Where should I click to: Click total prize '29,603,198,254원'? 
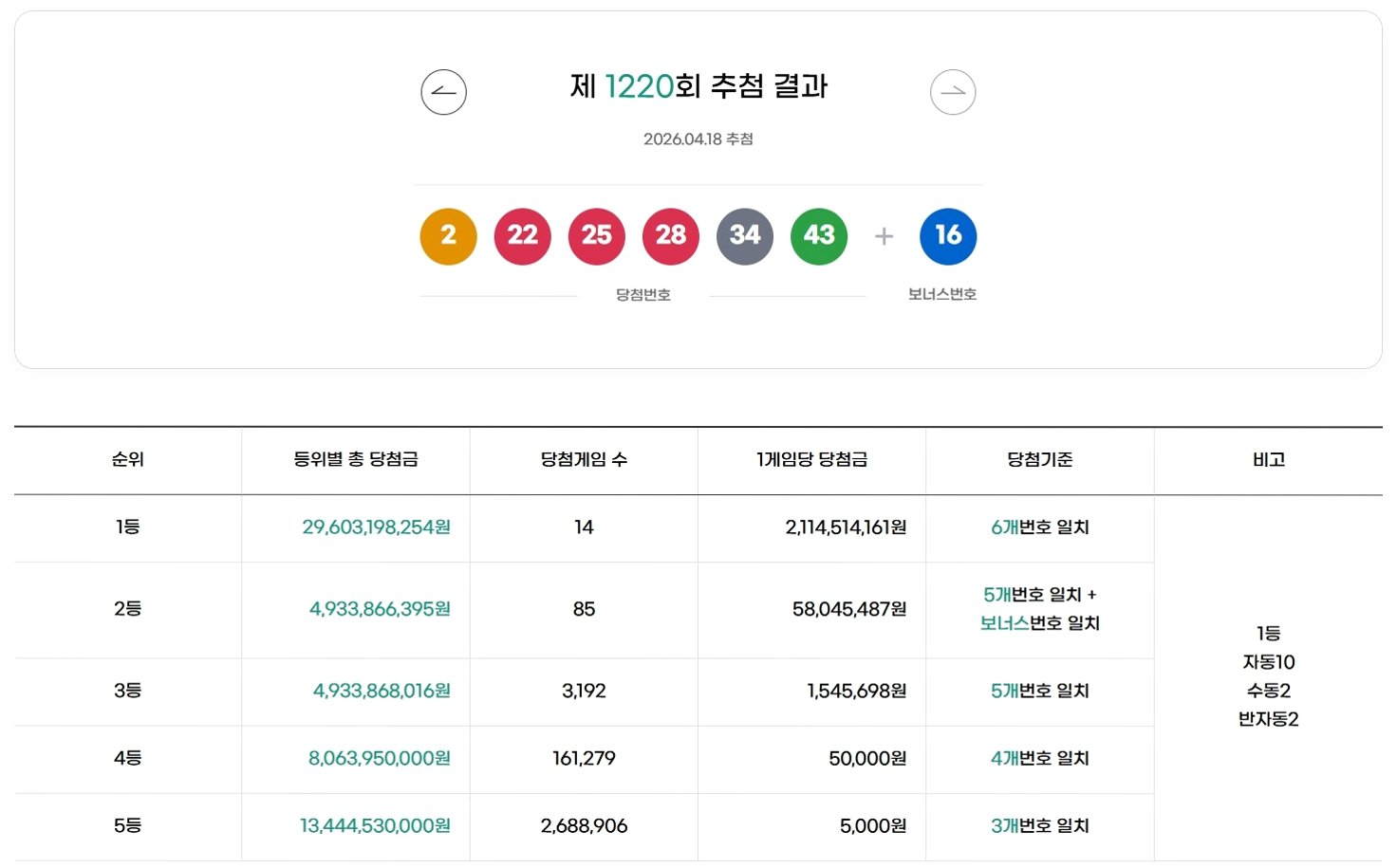(x=377, y=527)
